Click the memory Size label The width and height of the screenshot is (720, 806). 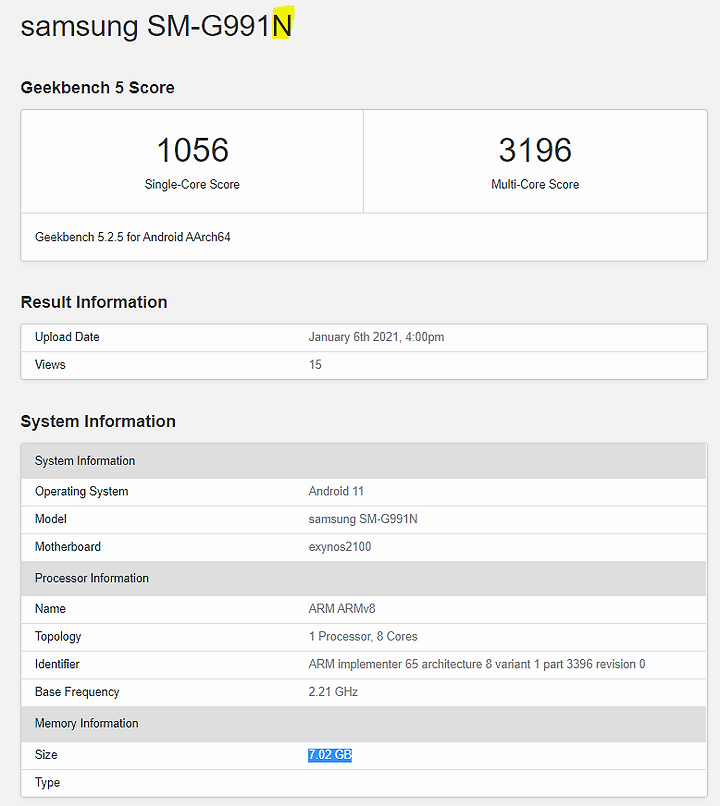coord(46,755)
